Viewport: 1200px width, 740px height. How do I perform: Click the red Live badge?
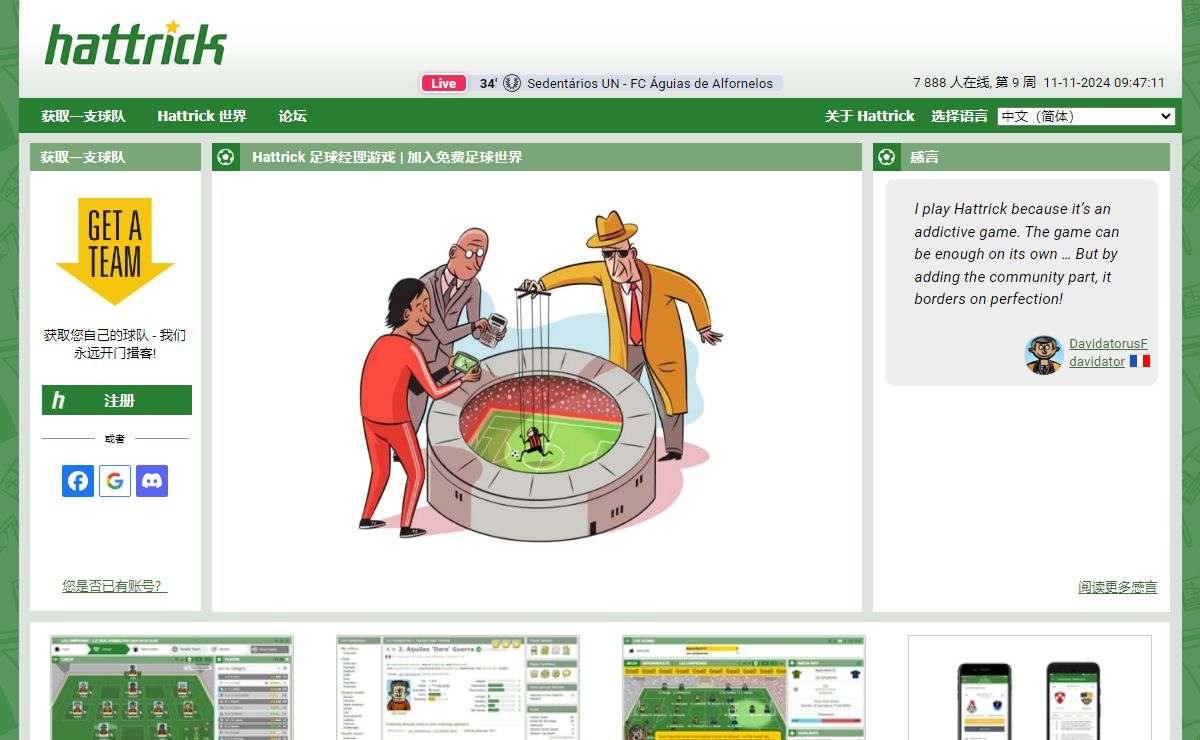click(444, 84)
